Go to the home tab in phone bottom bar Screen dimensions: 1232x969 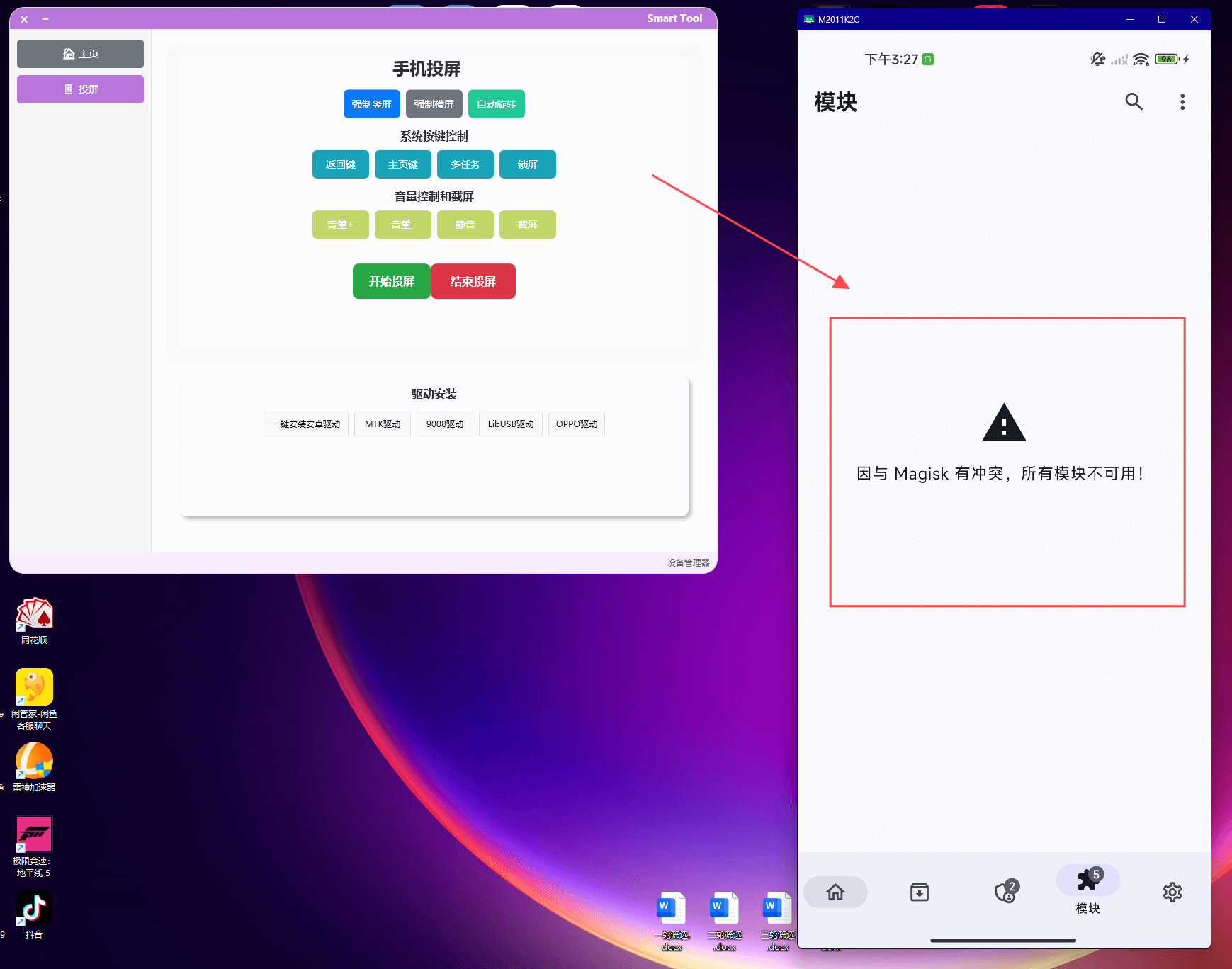point(835,892)
